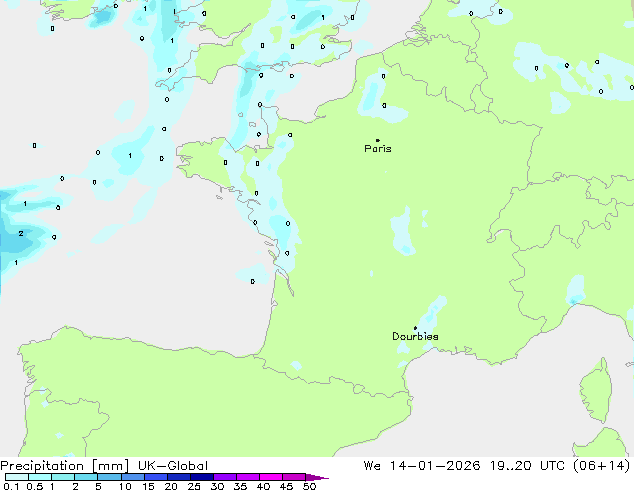
Task: Click the date '14-01-2026' in the footer
Action: click(435, 466)
